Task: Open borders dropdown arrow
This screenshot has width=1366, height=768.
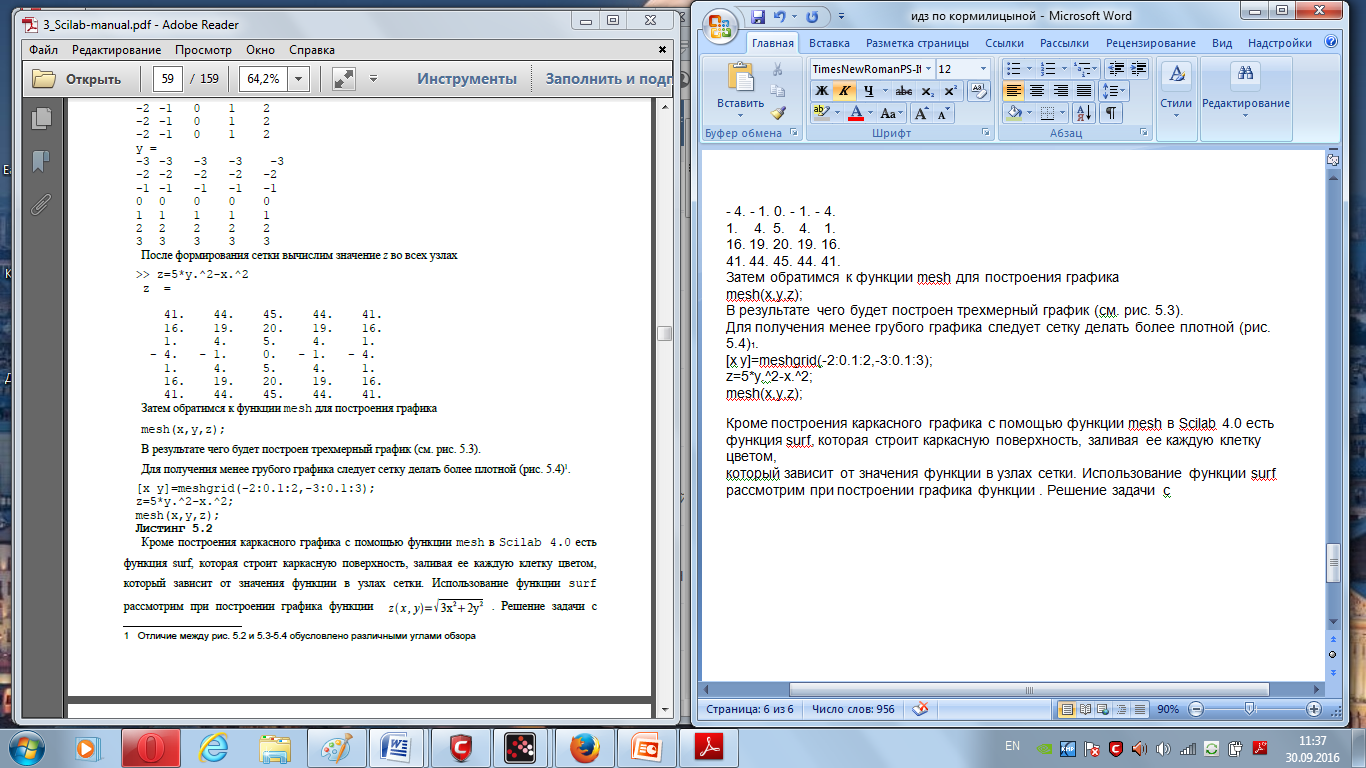Action: tap(1064, 113)
